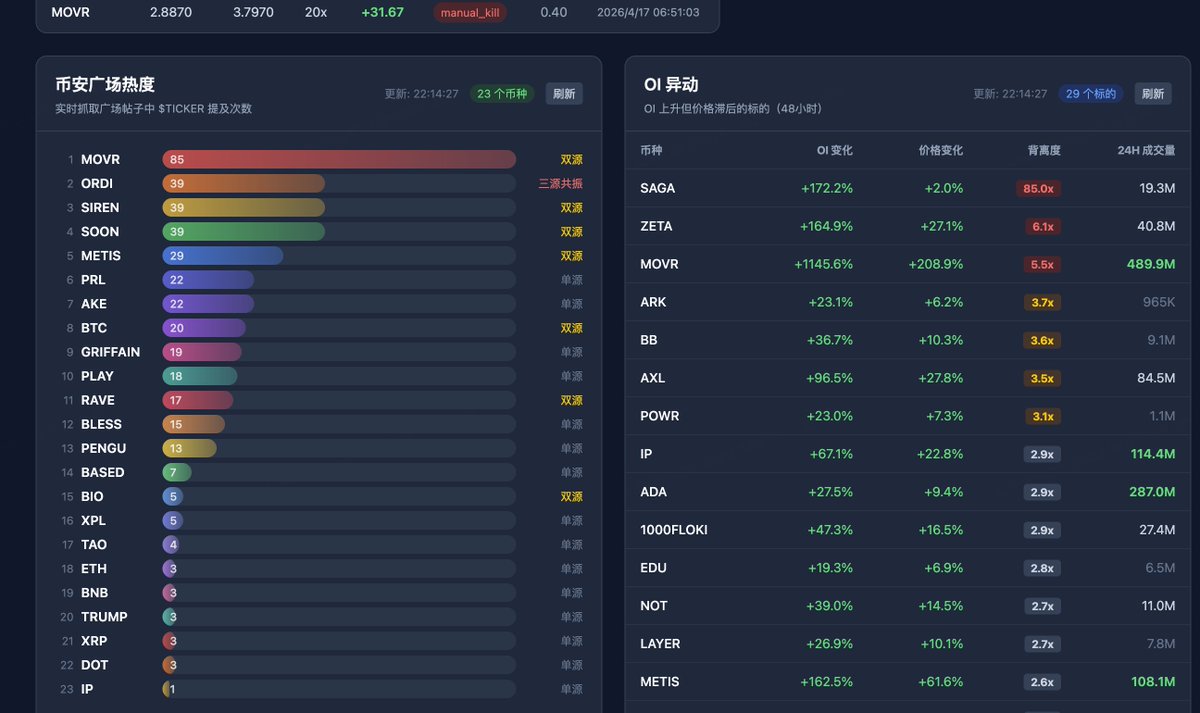Click the BASED ticker name
This screenshot has height=713, width=1200.
103,472
